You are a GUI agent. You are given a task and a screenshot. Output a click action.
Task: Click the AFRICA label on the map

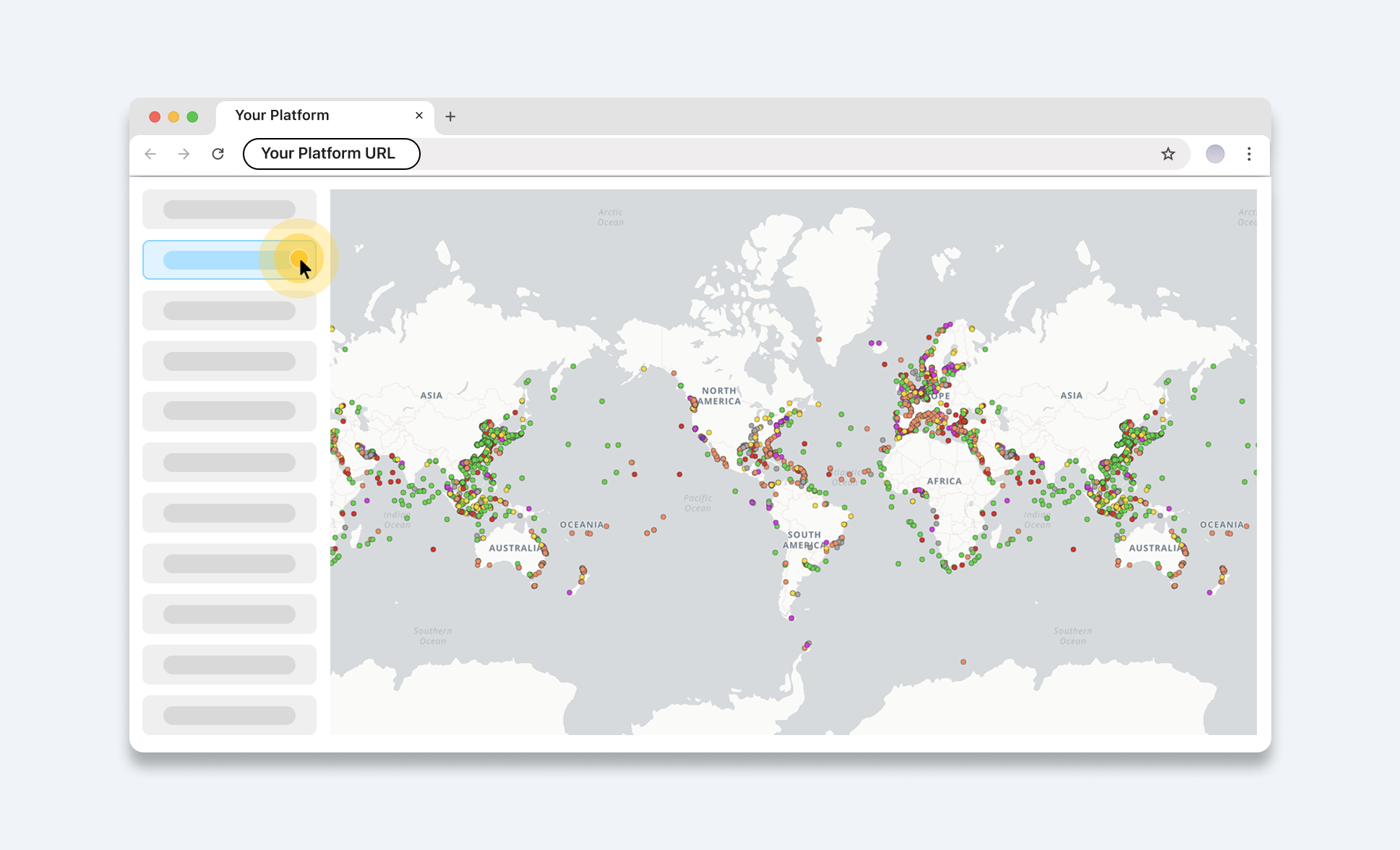coord(944,481)
